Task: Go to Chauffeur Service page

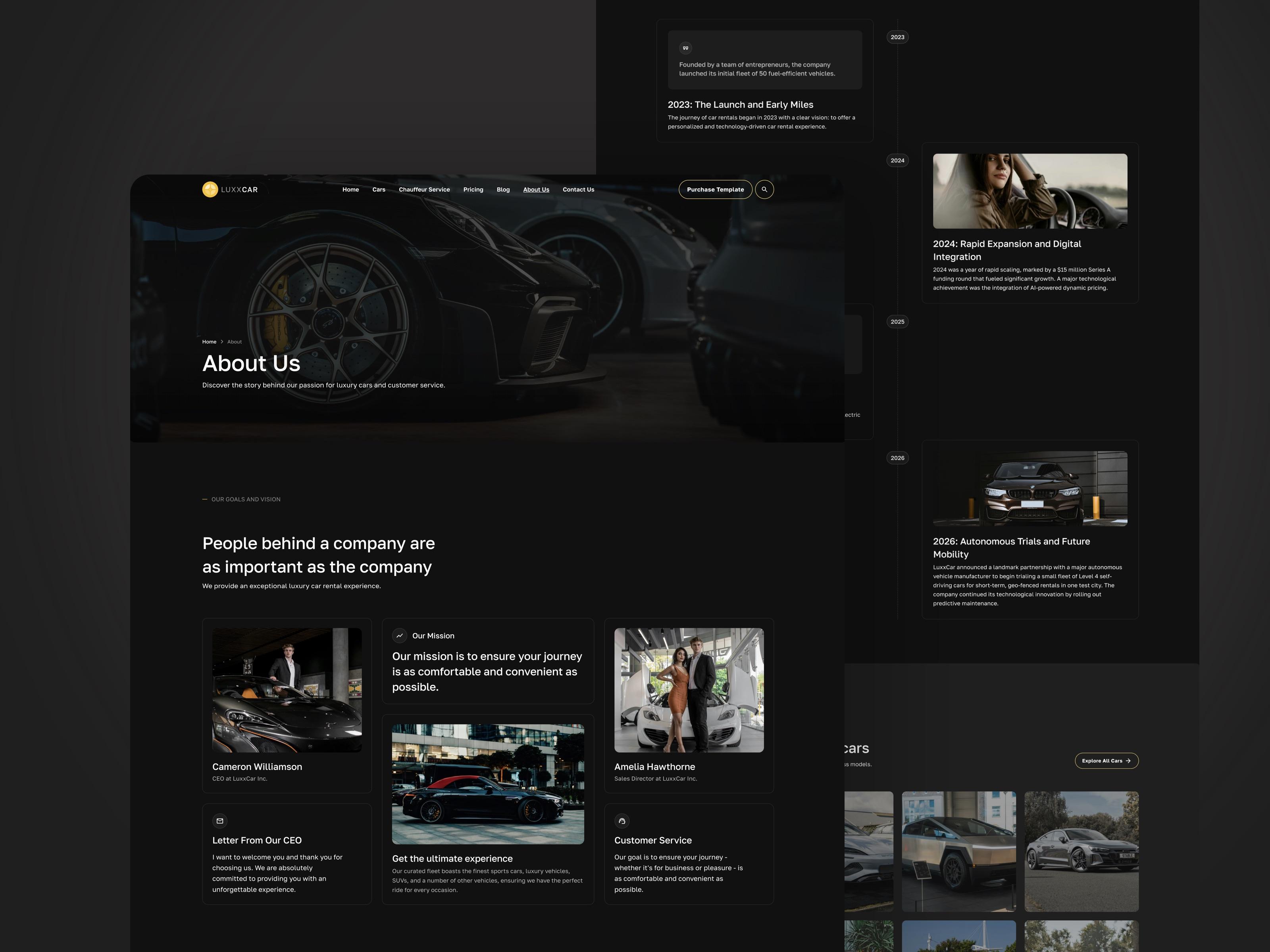Action: tap(424, 189)
